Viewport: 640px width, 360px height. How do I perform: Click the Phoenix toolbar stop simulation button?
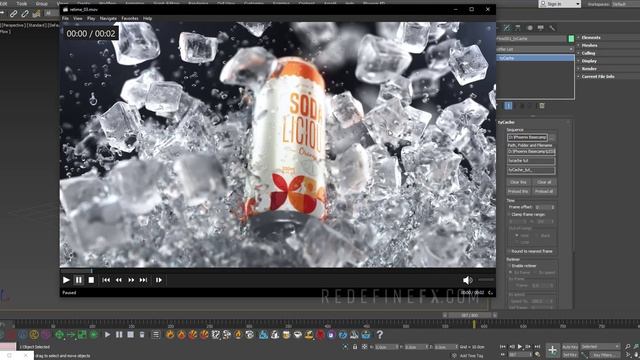(x=131, y=335)
